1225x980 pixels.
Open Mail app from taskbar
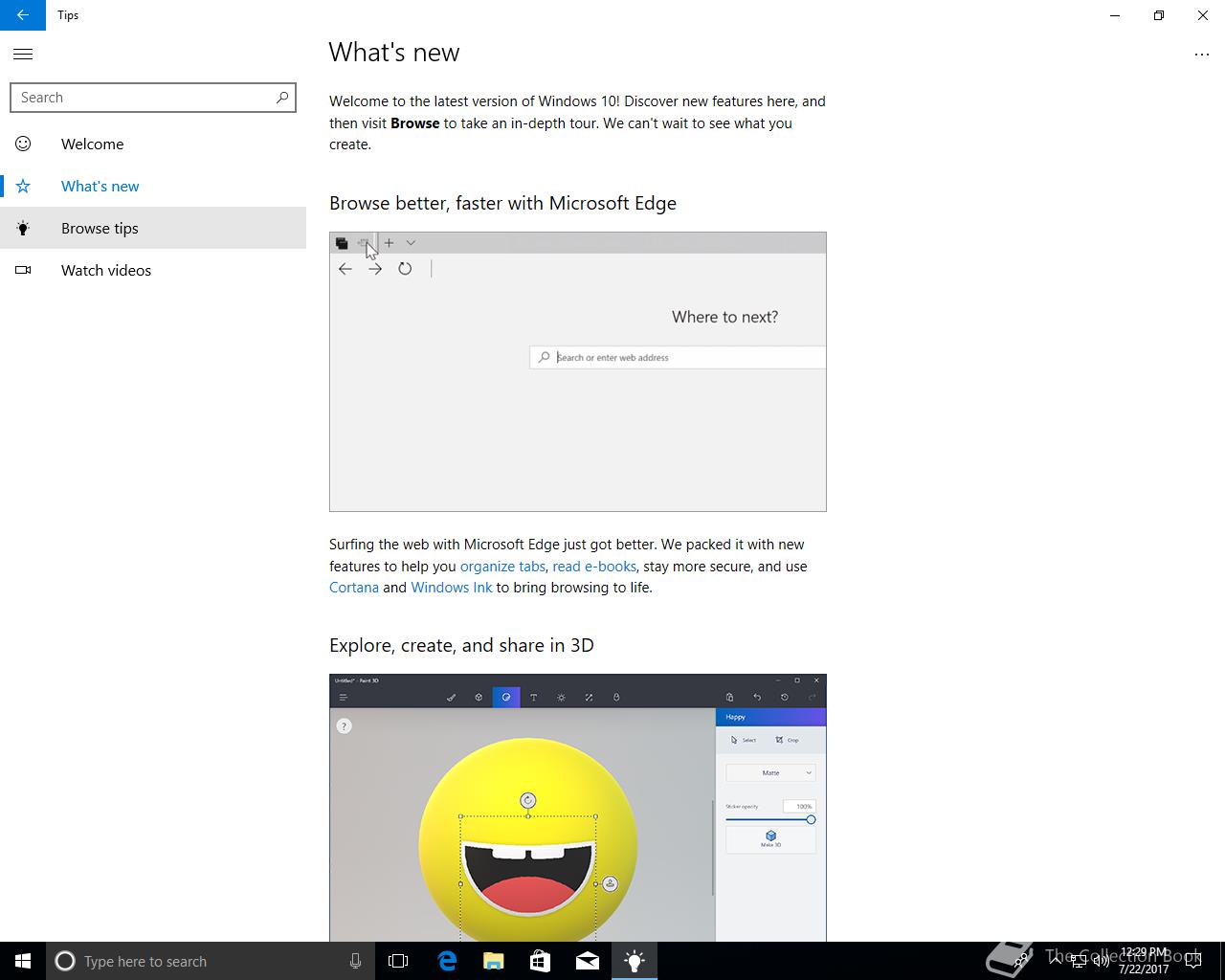coord(587,961)
